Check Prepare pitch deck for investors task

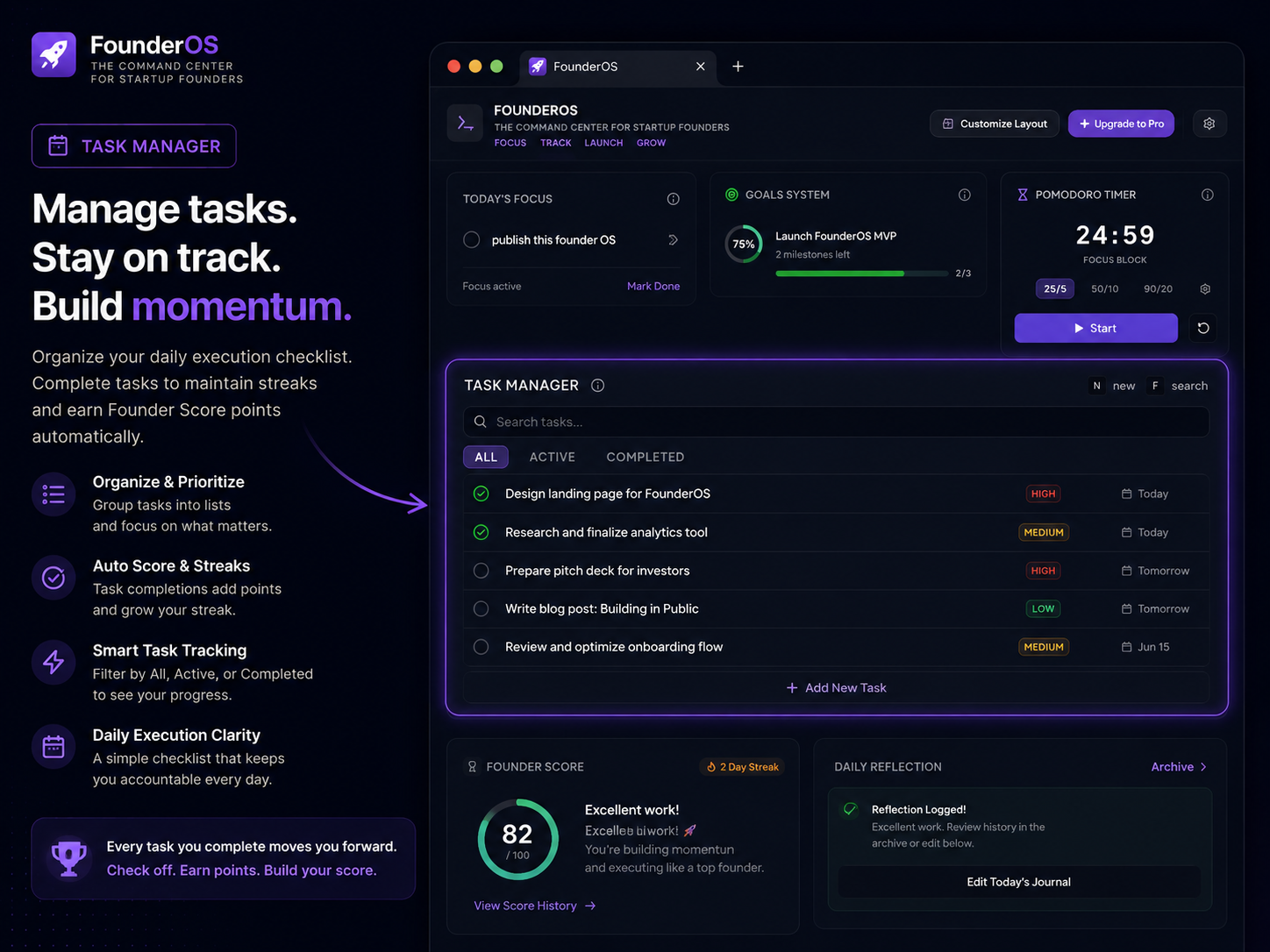tap(481, 571)
